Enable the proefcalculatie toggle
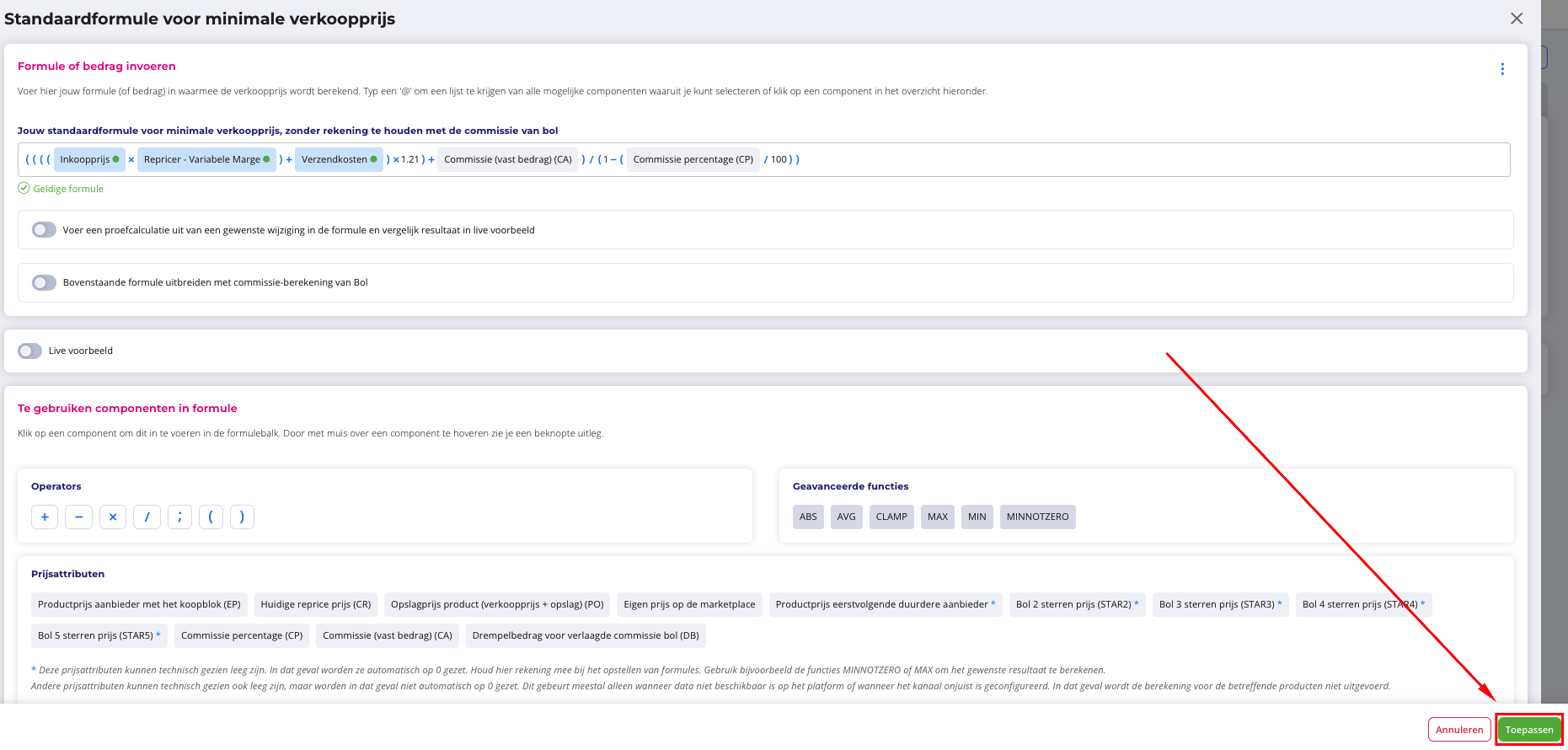Viewport: 1568px width, 750px height. [44, 230]
